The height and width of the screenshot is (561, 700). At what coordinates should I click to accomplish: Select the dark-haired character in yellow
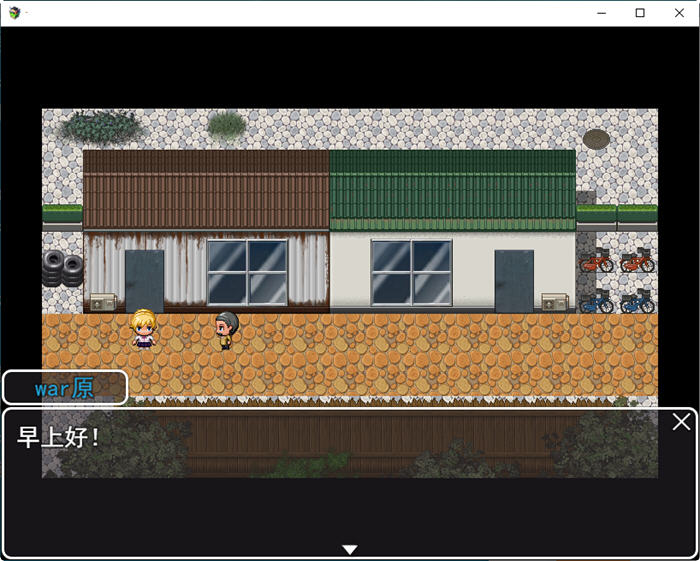227,330
